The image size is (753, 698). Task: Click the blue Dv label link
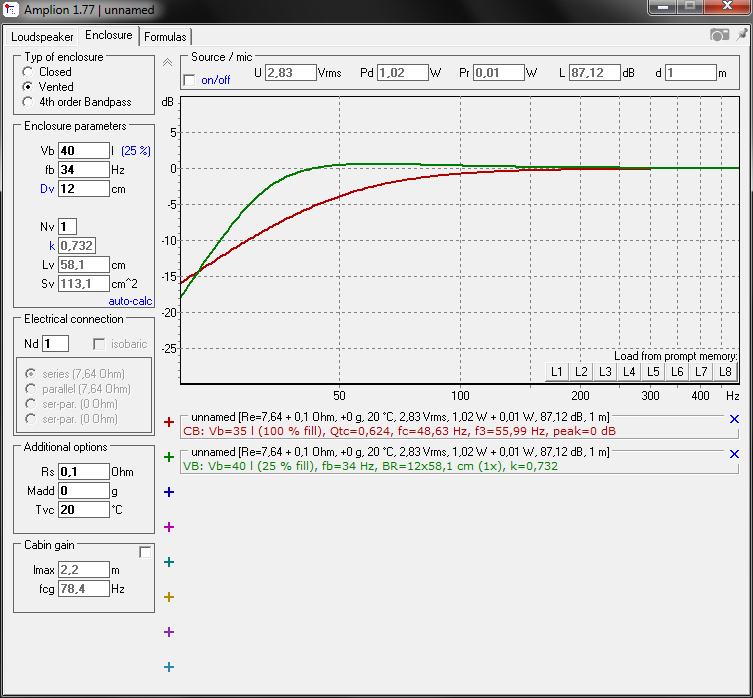click(47, 189)
